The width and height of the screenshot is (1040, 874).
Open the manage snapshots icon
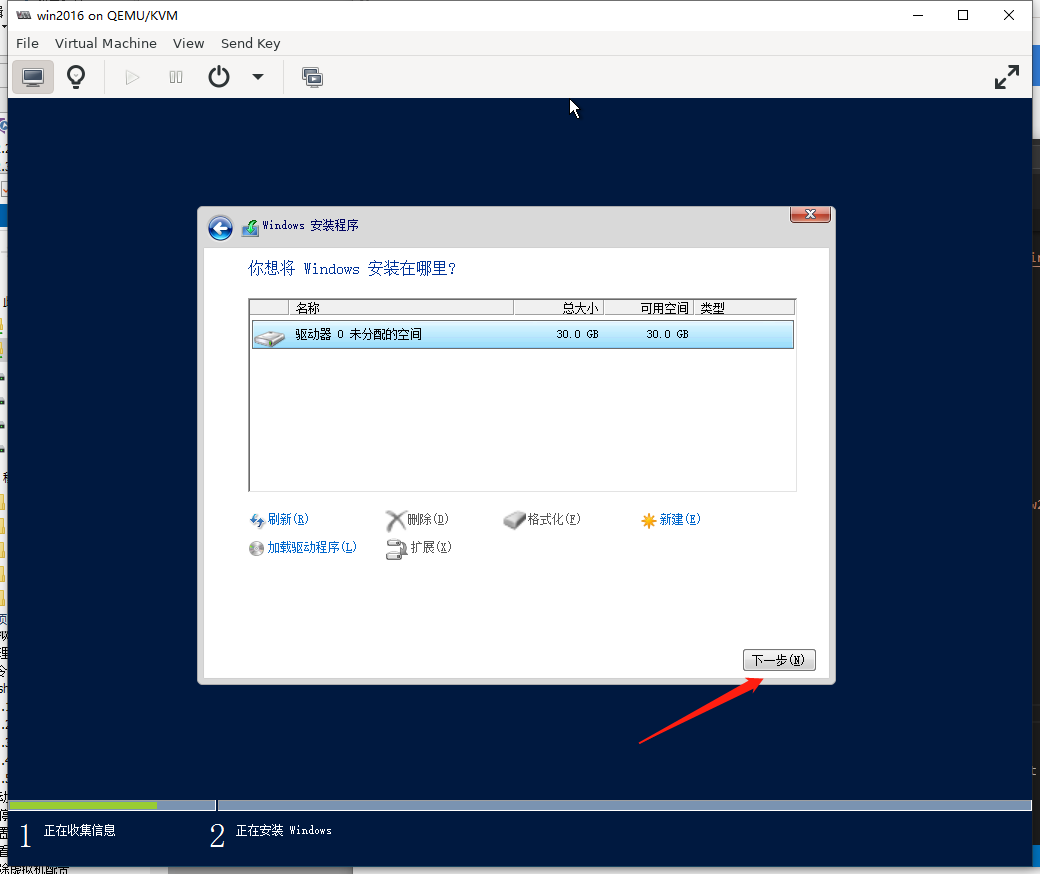point(312,77)
